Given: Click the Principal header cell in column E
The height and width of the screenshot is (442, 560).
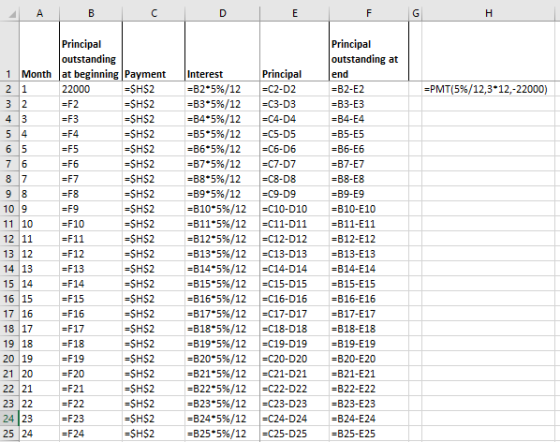Looking at the screenshot, I should [294, 51].
